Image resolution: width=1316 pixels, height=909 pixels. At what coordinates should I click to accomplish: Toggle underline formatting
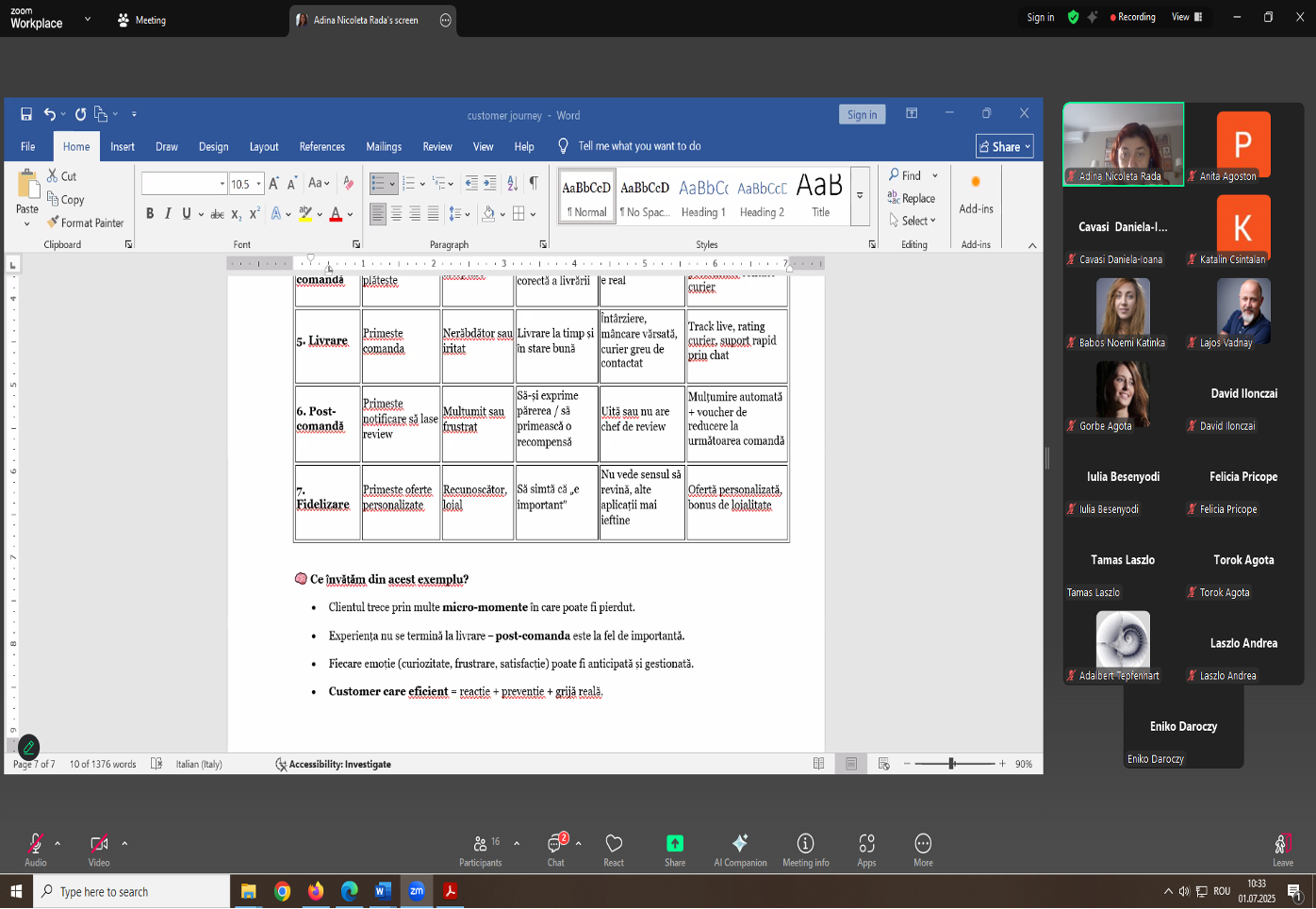187,214
